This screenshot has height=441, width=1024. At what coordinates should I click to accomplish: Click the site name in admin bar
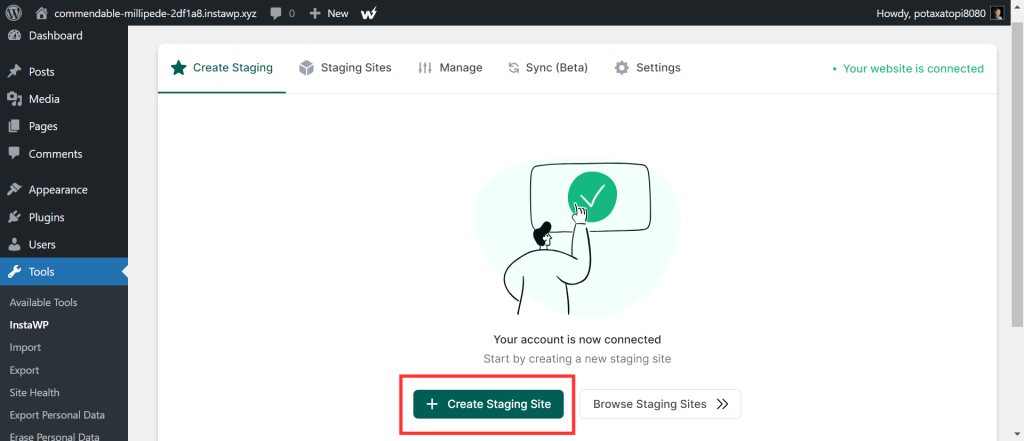pos(155,13)
